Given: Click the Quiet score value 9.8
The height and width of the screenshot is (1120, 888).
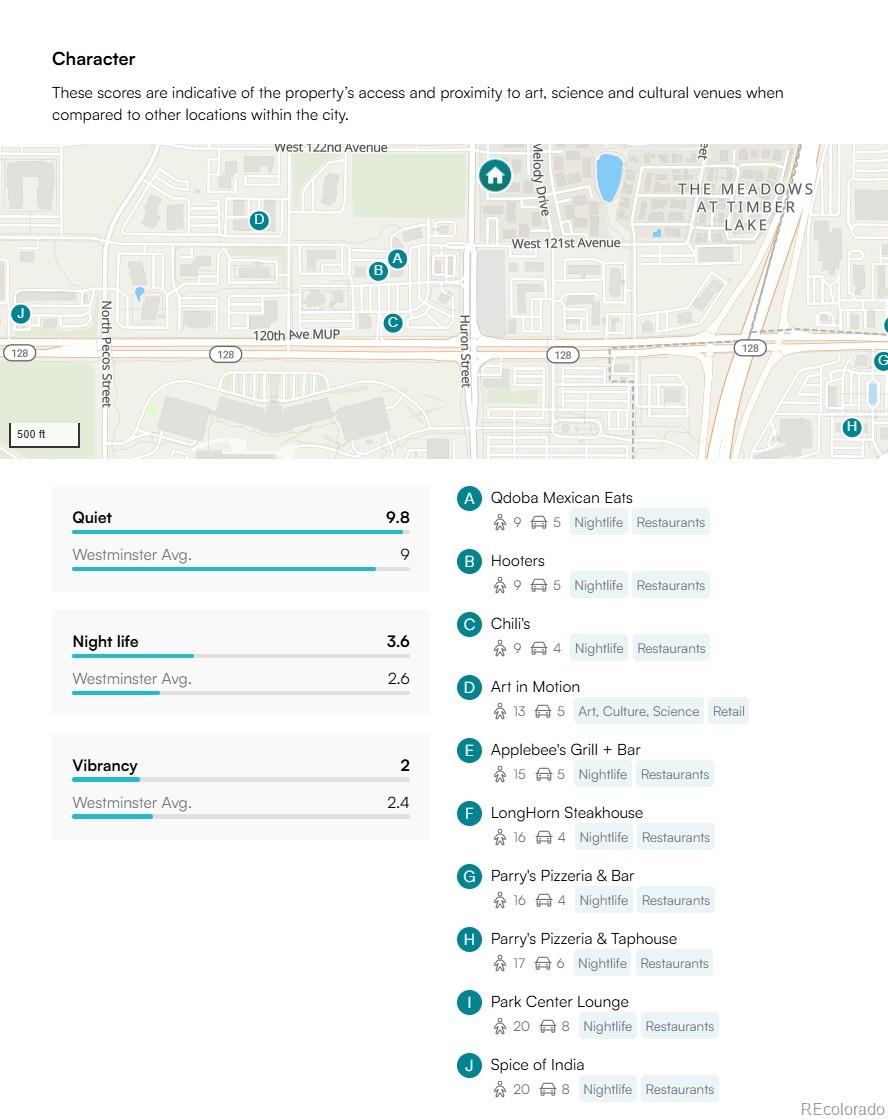Looking at the screenshot, I should (397, 517).
